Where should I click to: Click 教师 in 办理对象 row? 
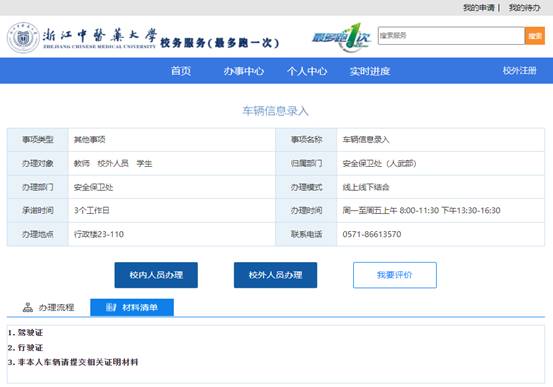tap(81, 163)
